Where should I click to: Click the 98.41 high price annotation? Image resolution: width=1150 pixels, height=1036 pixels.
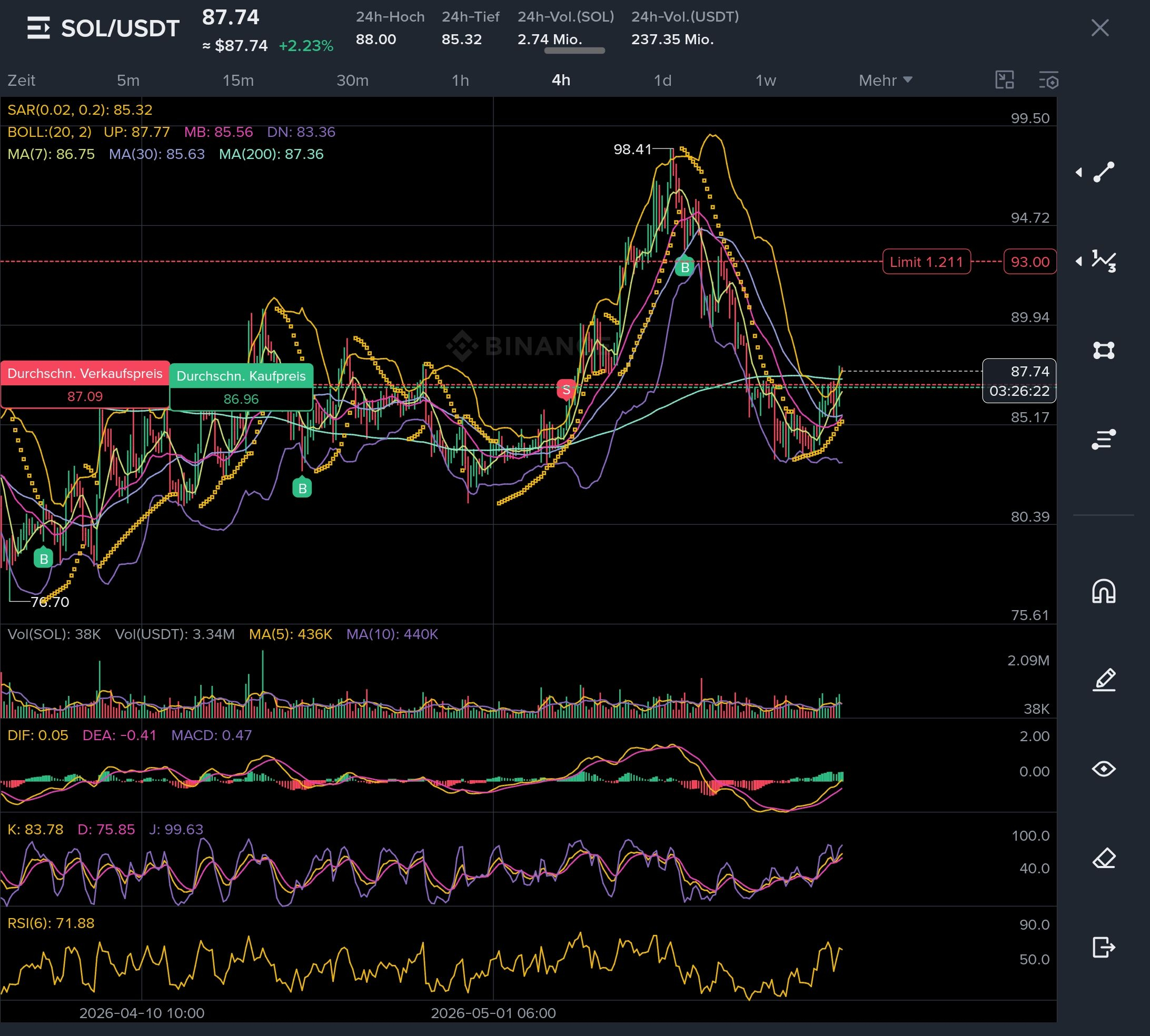pyautogui.click(x=632, y=149)
